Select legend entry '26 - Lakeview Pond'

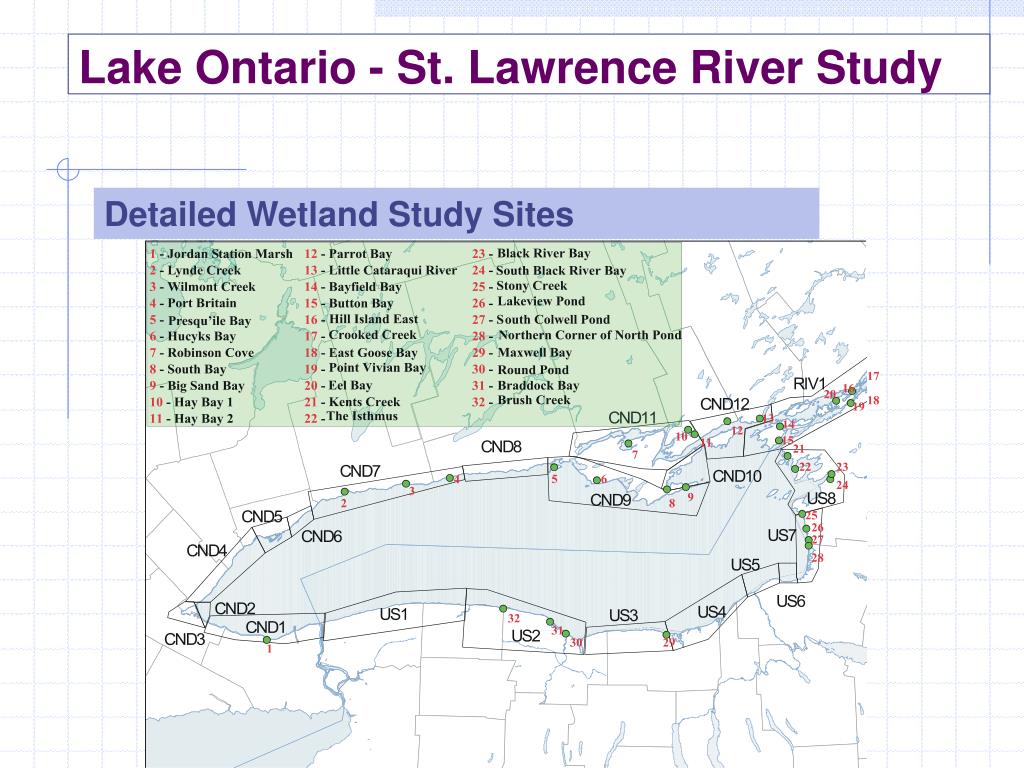click(x=528, y=302)
